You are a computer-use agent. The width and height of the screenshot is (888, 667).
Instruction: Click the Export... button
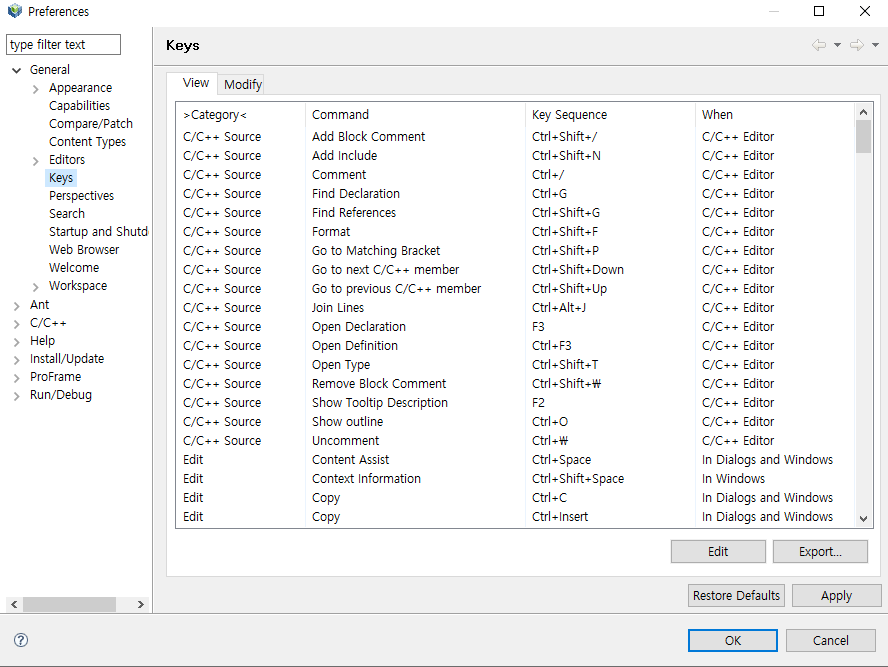820,551
